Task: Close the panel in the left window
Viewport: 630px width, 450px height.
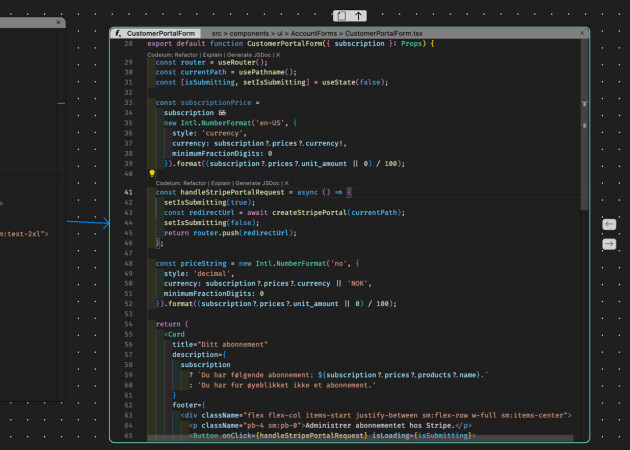Action: click(58, 22)
